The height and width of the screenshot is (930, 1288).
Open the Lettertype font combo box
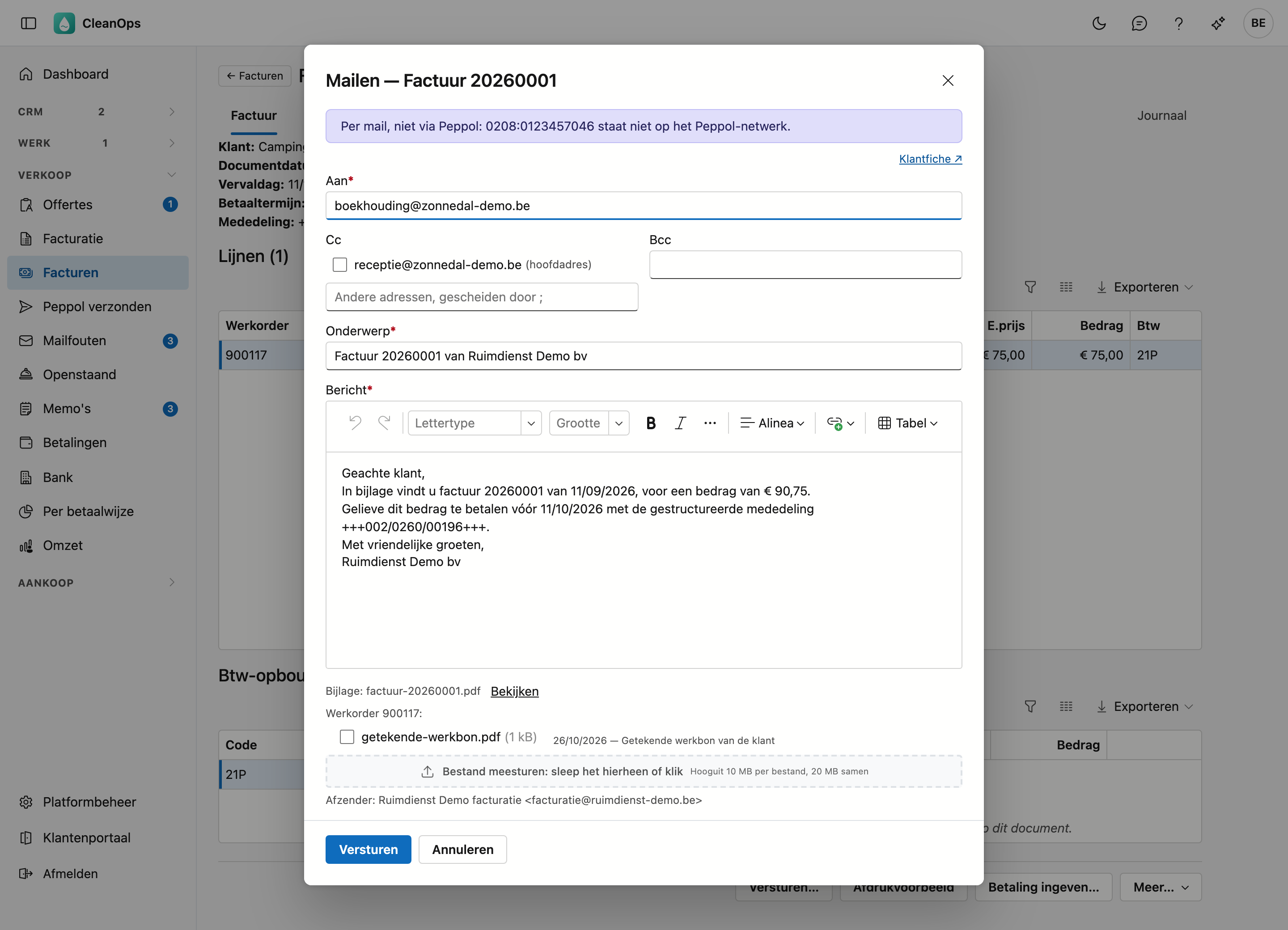[x=475, y=423]
